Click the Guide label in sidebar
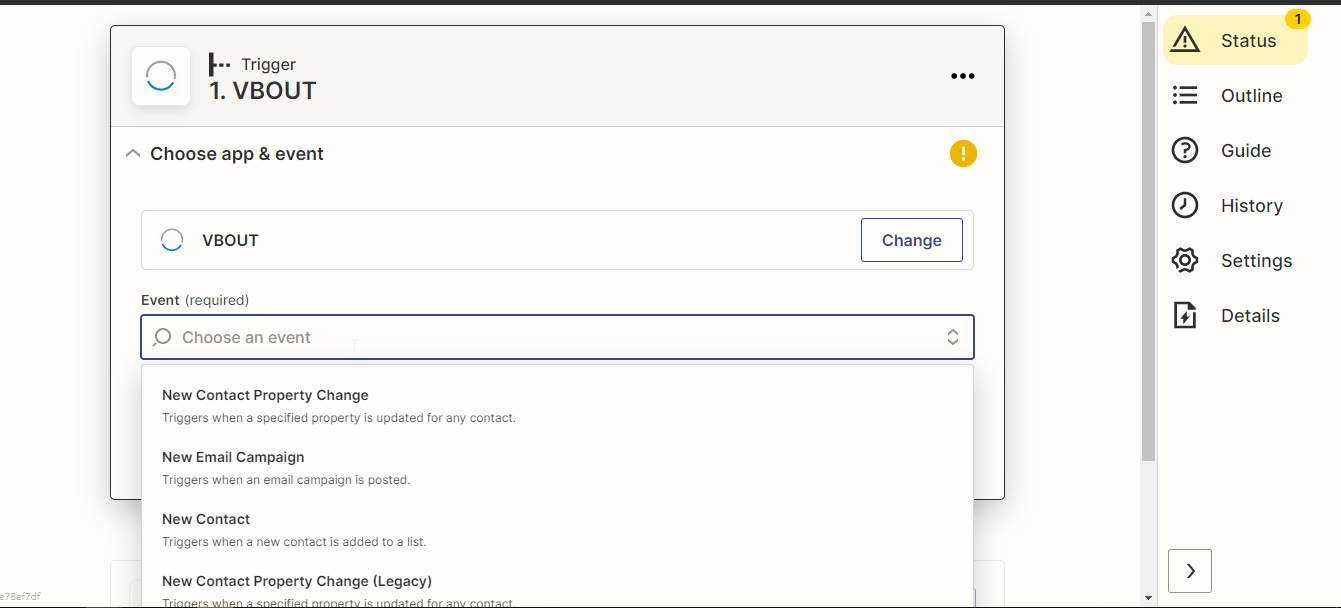The height and width of the screenshot is (608, 1341). (x=1246, y=151)
